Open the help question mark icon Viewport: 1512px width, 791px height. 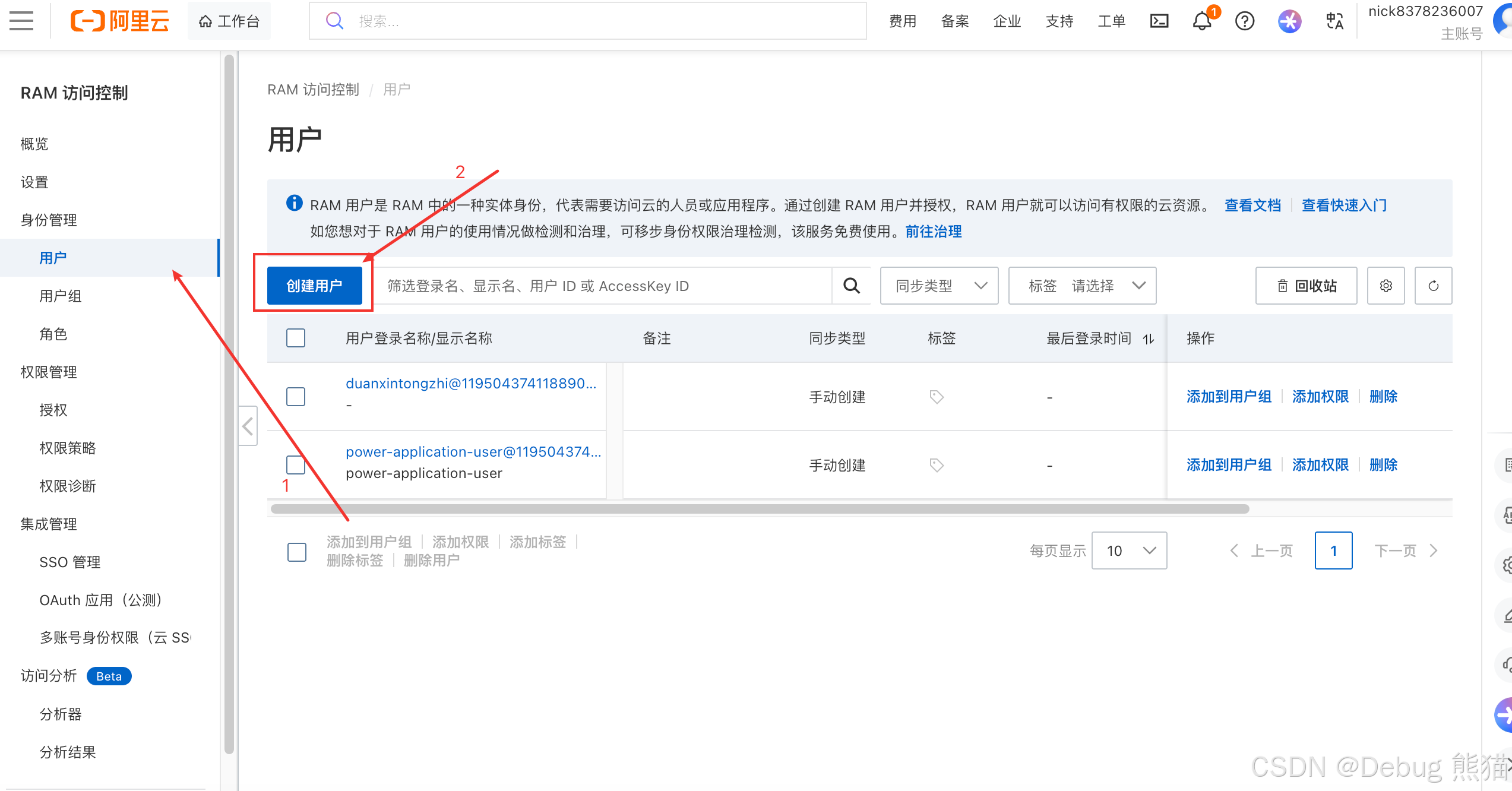pyautogui.click(x=1245, y=21)
